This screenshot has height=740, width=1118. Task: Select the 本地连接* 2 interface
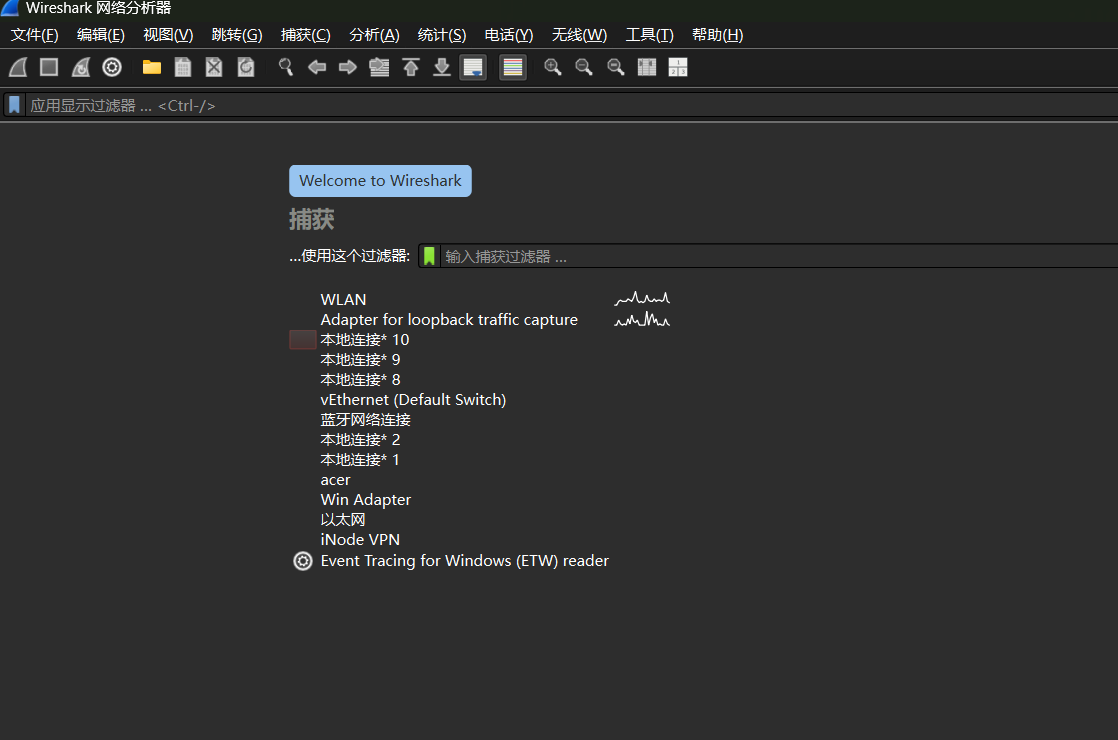point(360,439)
